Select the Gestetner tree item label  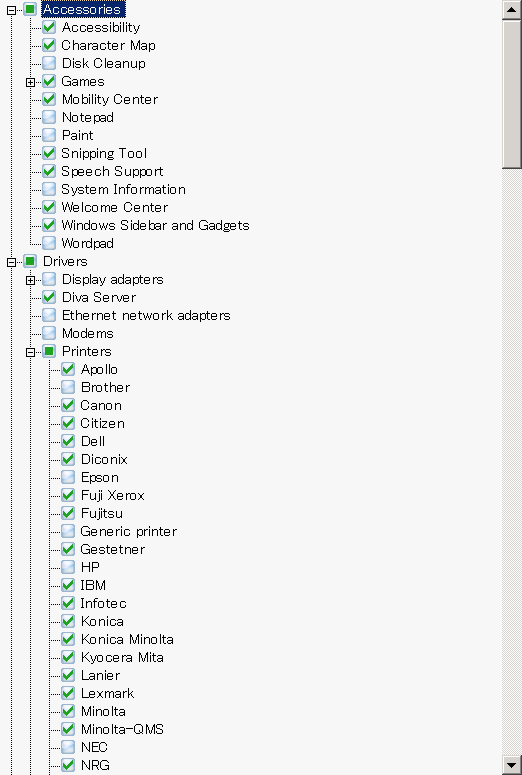(x=113, y=550)
